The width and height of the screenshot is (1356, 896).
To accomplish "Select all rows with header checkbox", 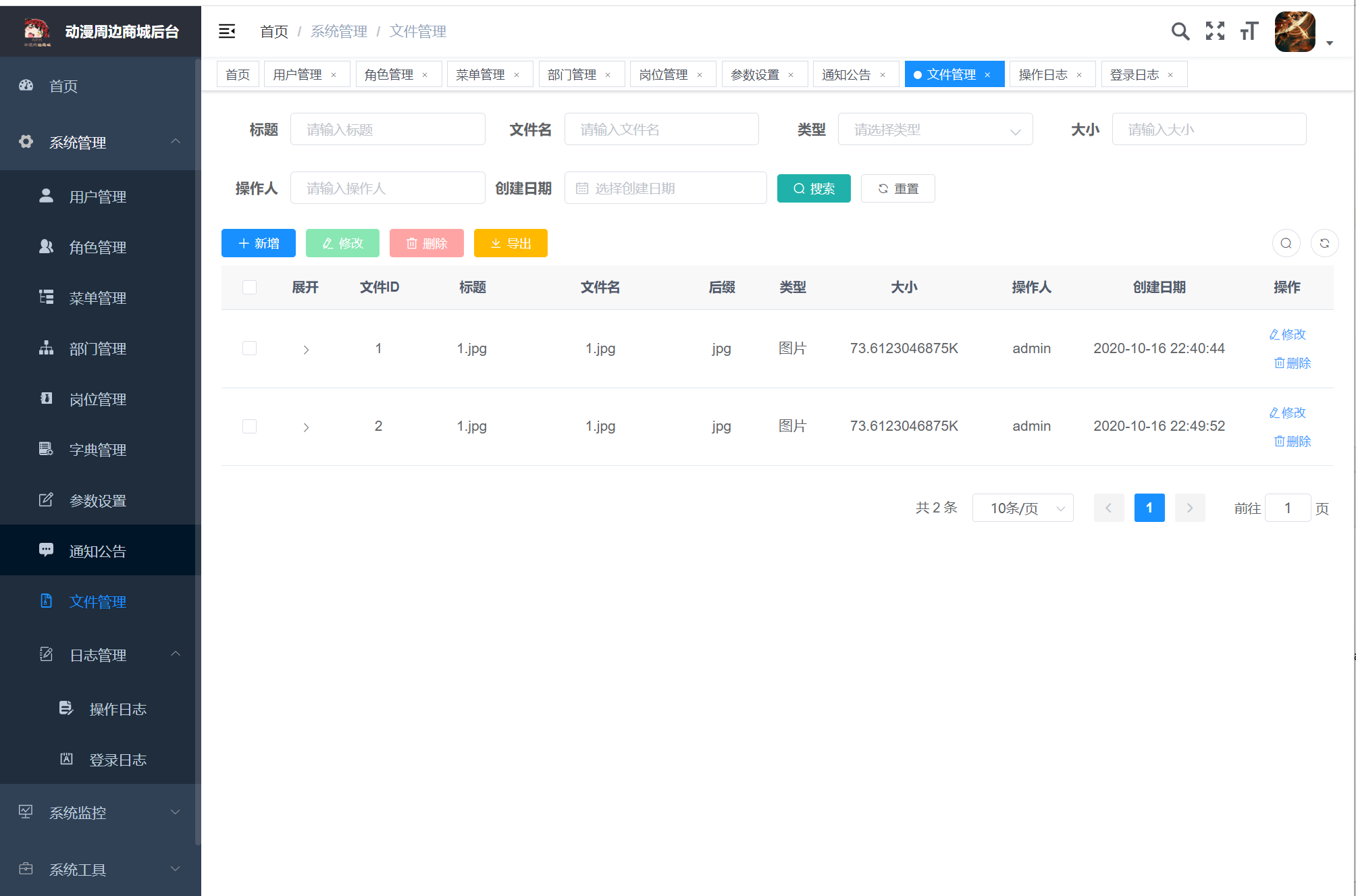I will point(249,287).
